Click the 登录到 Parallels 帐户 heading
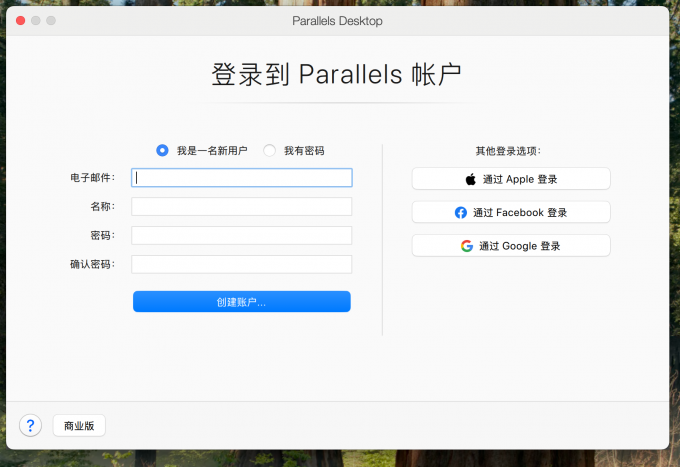The height and width of the screenshot is (467, 680). click(337, 74)
